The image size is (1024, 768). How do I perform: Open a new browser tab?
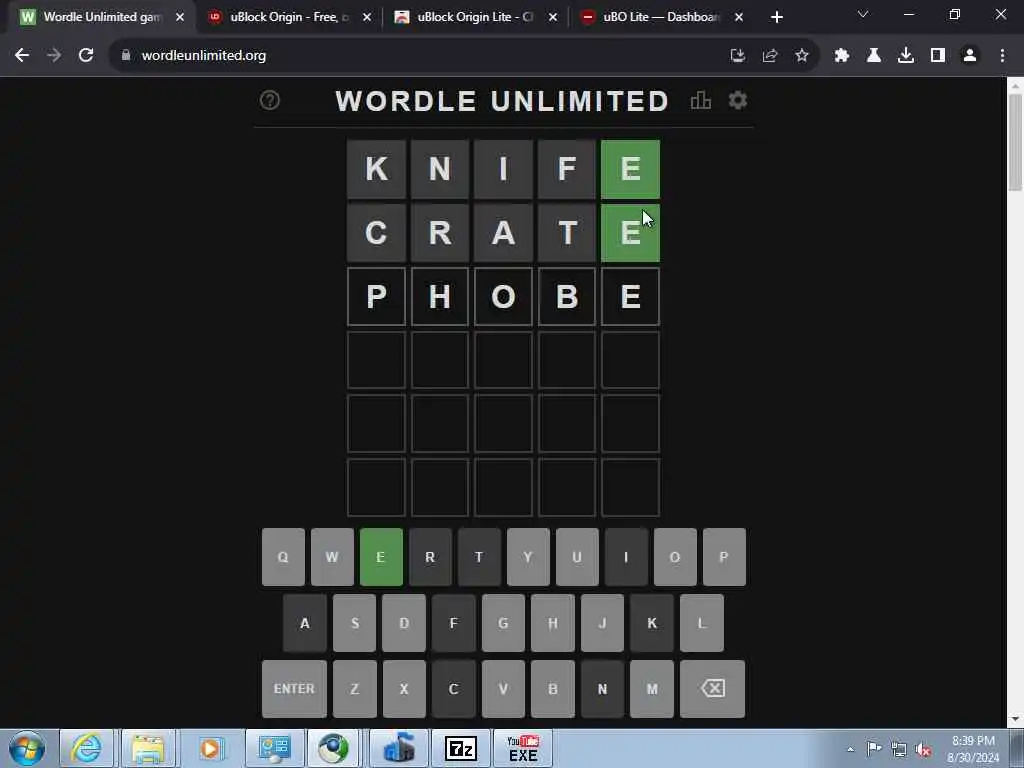[776, 17]
